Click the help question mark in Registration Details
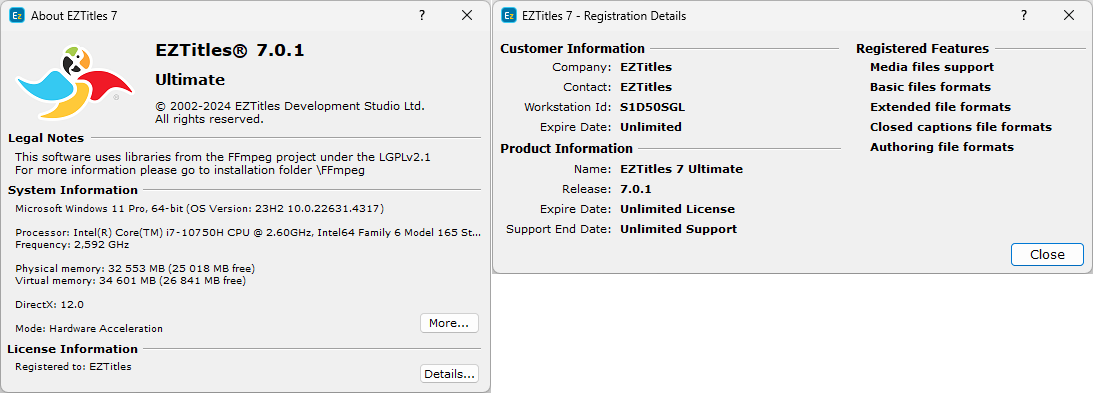 pos(1024,15)
